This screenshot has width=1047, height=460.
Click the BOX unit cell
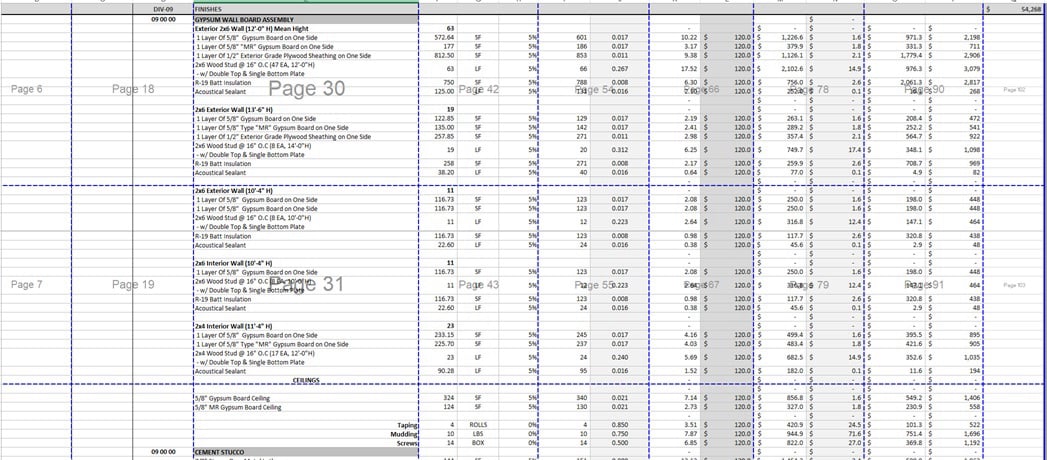[478, 443]
